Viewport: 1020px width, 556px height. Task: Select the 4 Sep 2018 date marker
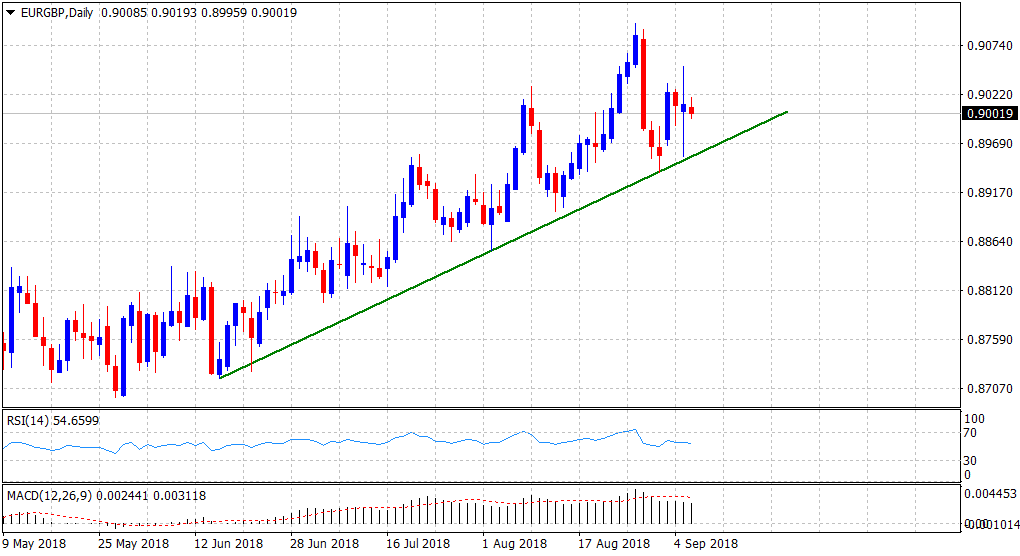click(x=706, y=544)
